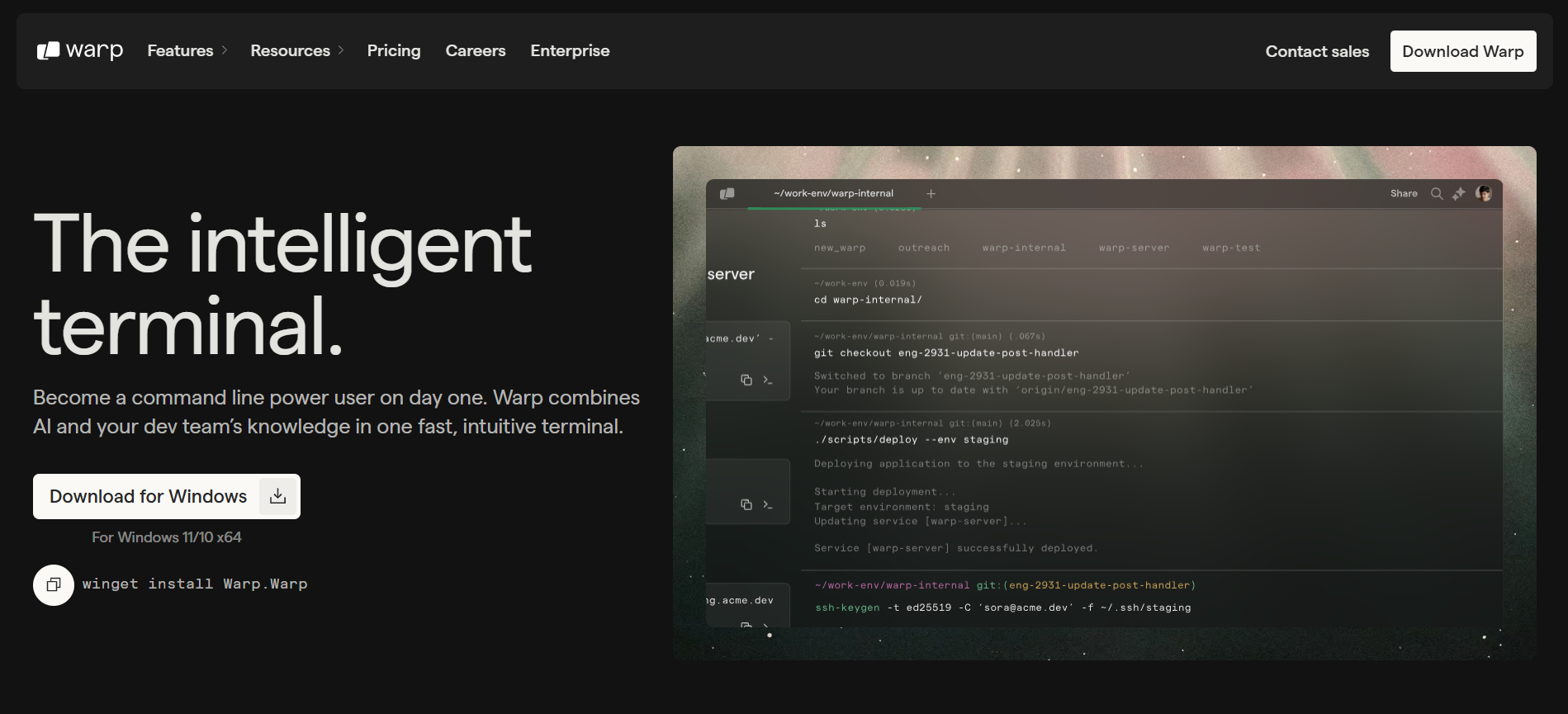The width and height of the screenshot is (1568, 714).
Task: Open search in the terminal window
Action: pos(1437,193)
